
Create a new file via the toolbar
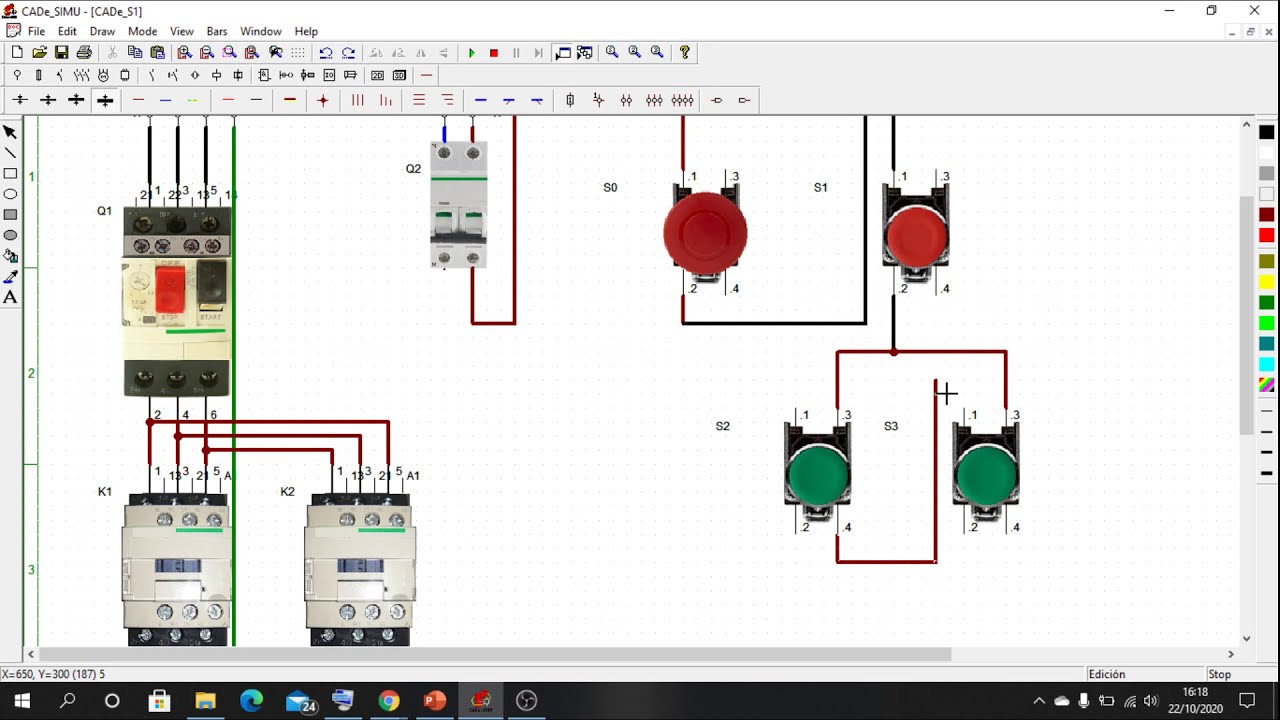(x=17, y=52)
